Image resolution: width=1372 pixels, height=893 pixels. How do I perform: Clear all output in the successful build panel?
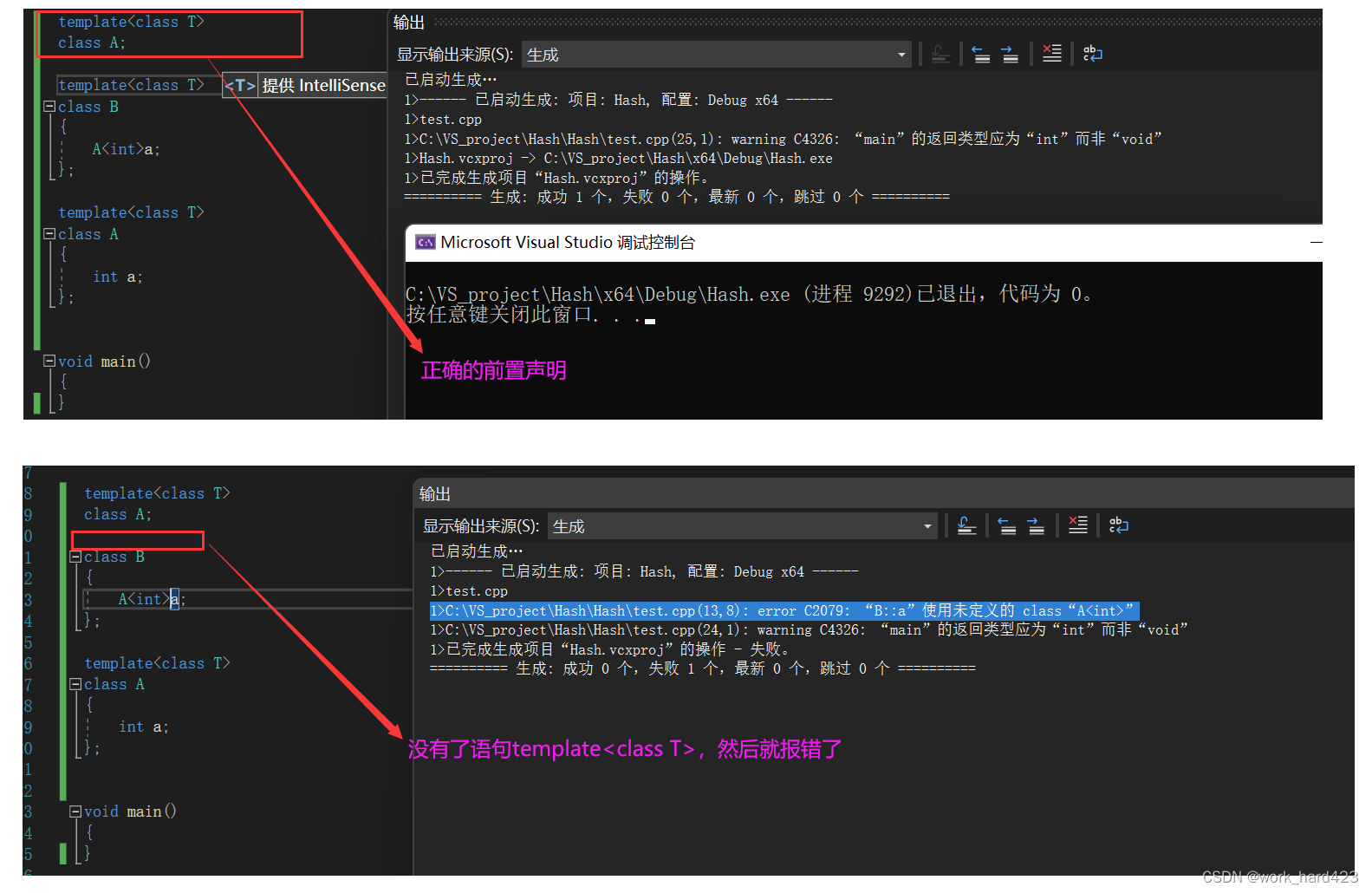point(1051,54)
